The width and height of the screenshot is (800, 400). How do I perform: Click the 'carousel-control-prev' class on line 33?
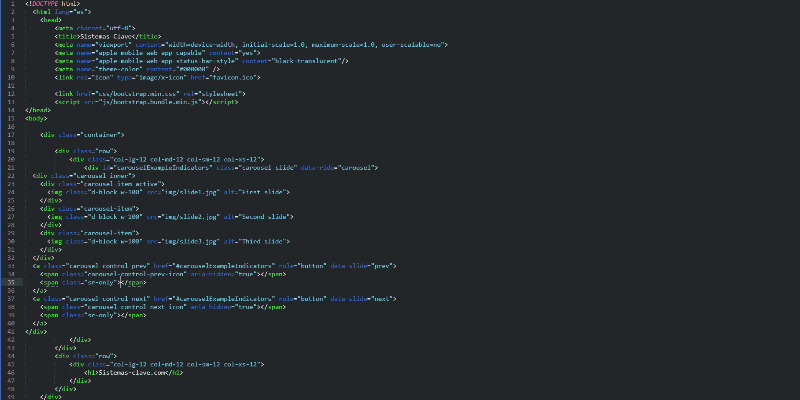(106, 266)
